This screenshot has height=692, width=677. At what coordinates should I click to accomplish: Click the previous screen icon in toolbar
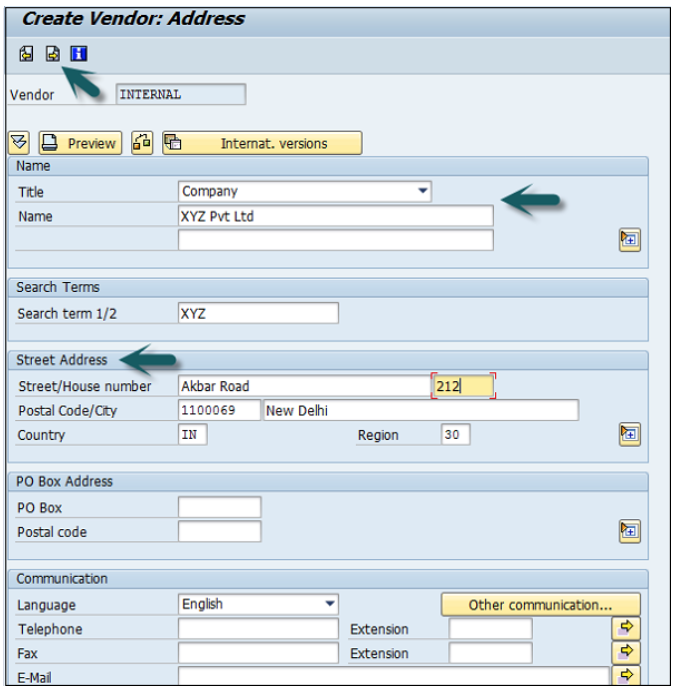(x=27, y=53)
